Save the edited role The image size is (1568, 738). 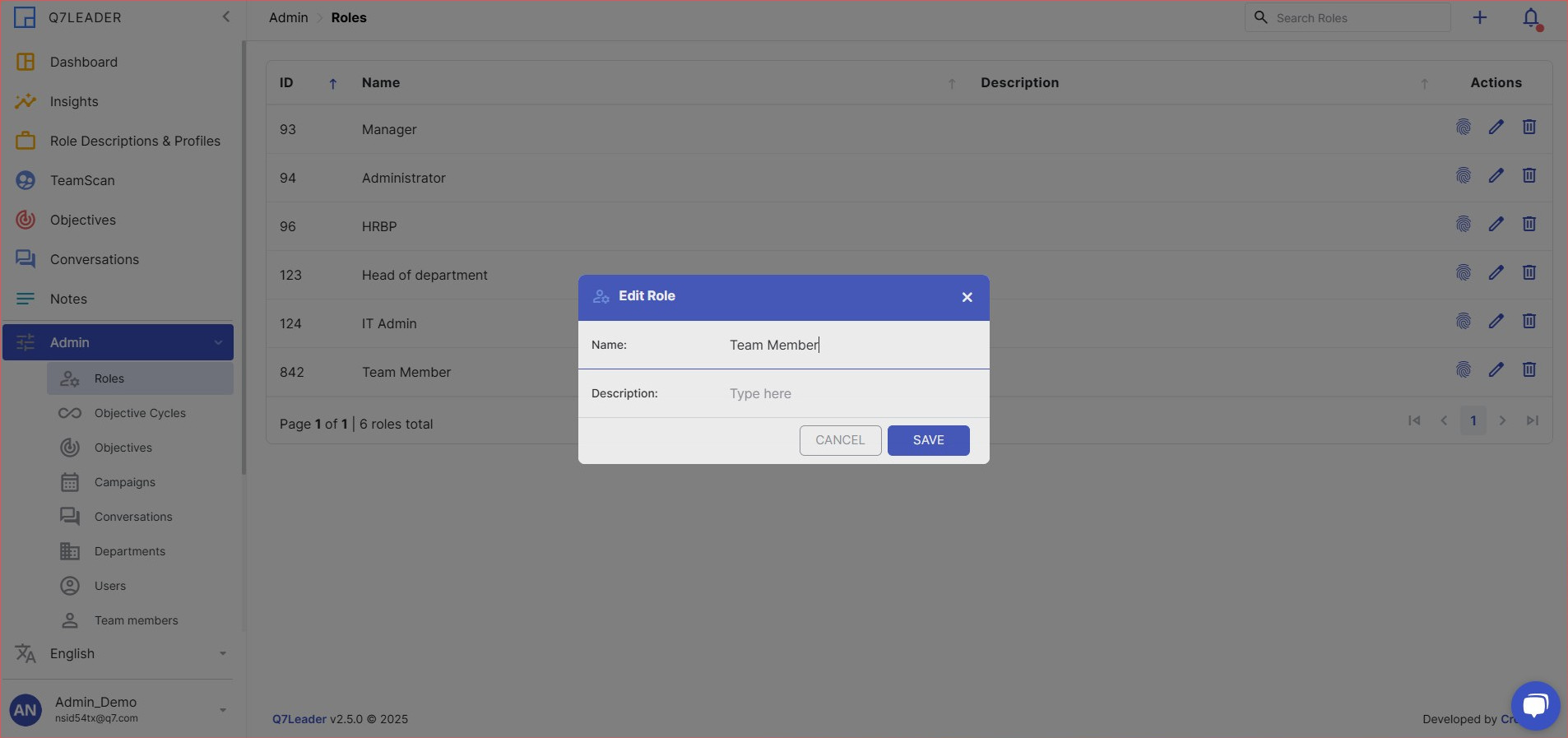pyautogui.click(x=928, y=440)
